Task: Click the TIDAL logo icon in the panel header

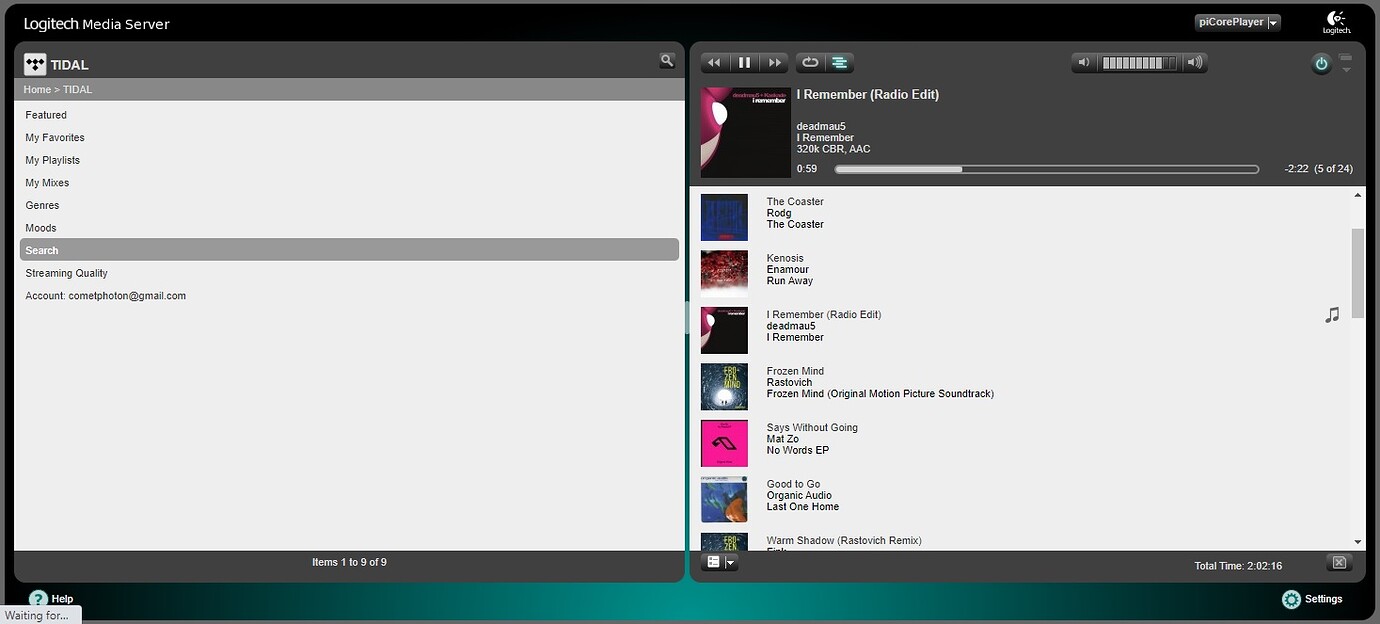Action: point(35,64)
